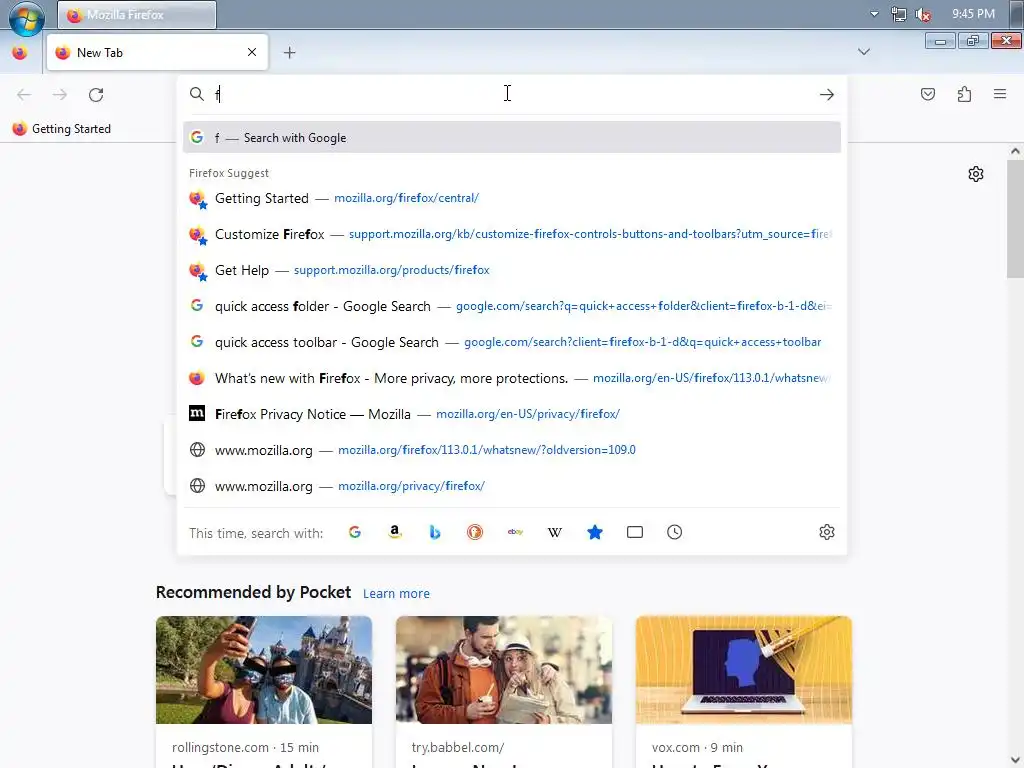Search open tabs with the tab icon

click(x=635, y=532)
